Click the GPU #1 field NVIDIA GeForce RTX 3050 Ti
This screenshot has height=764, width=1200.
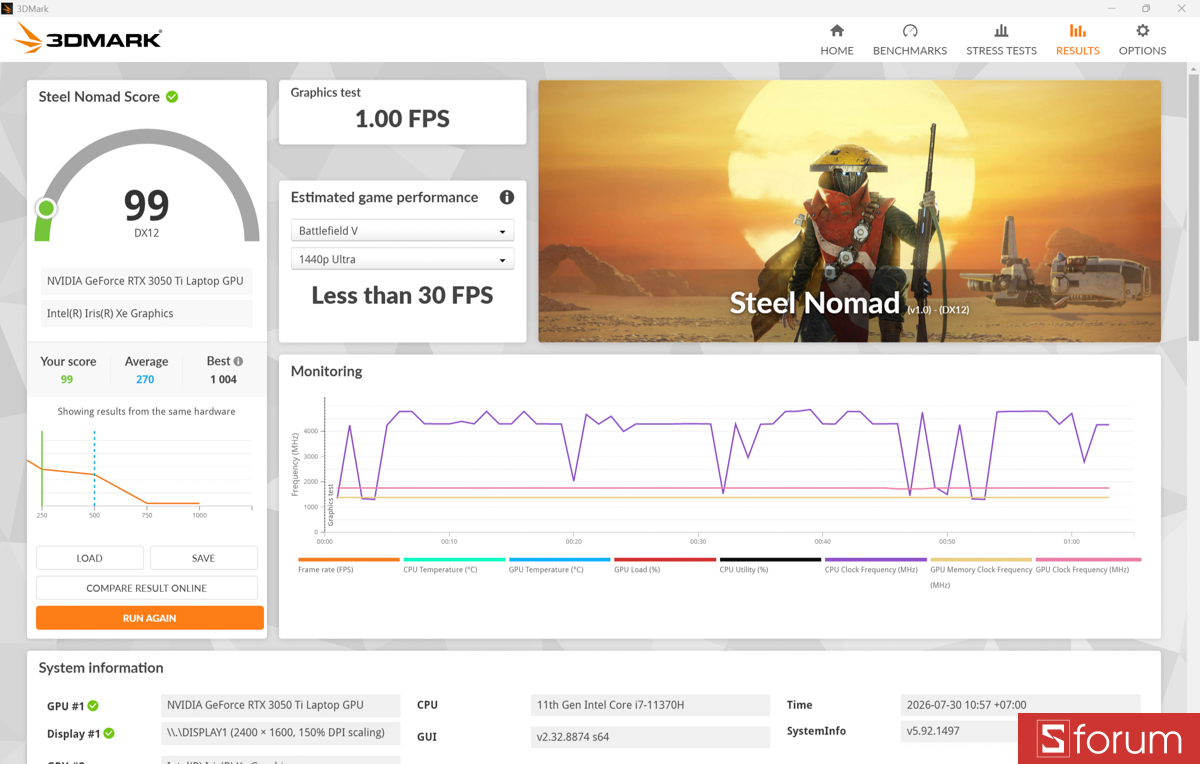[280, 705]
